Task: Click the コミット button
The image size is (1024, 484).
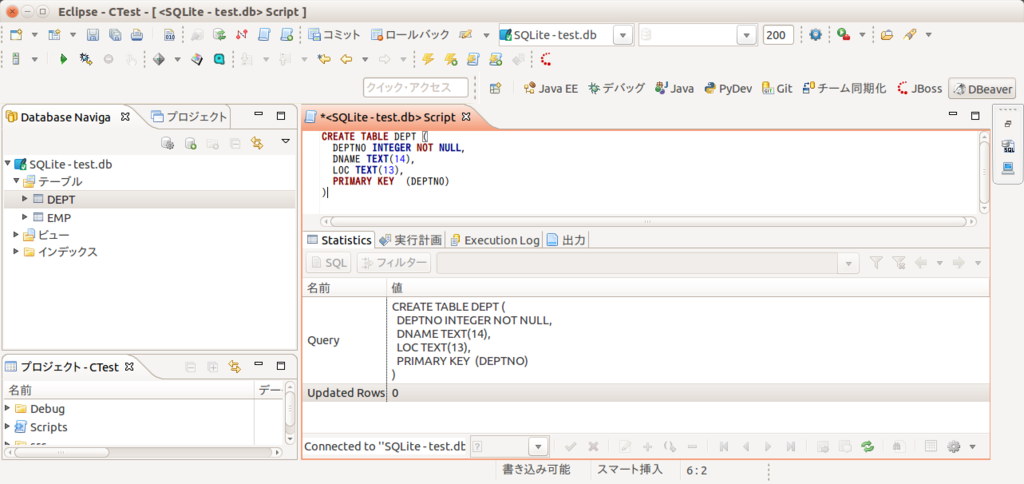Action: 334,35
